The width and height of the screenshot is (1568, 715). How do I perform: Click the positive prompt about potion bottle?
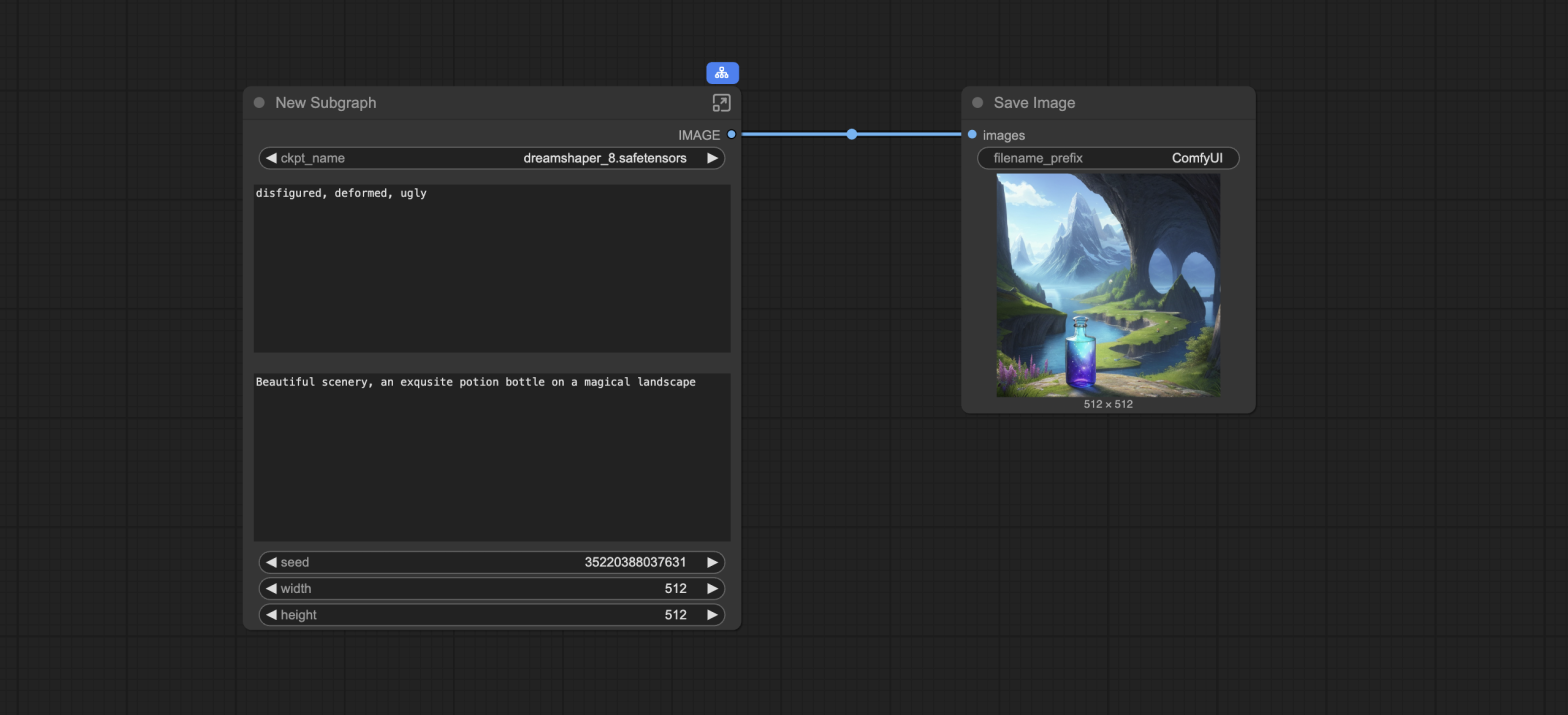(x=491, y=457)
